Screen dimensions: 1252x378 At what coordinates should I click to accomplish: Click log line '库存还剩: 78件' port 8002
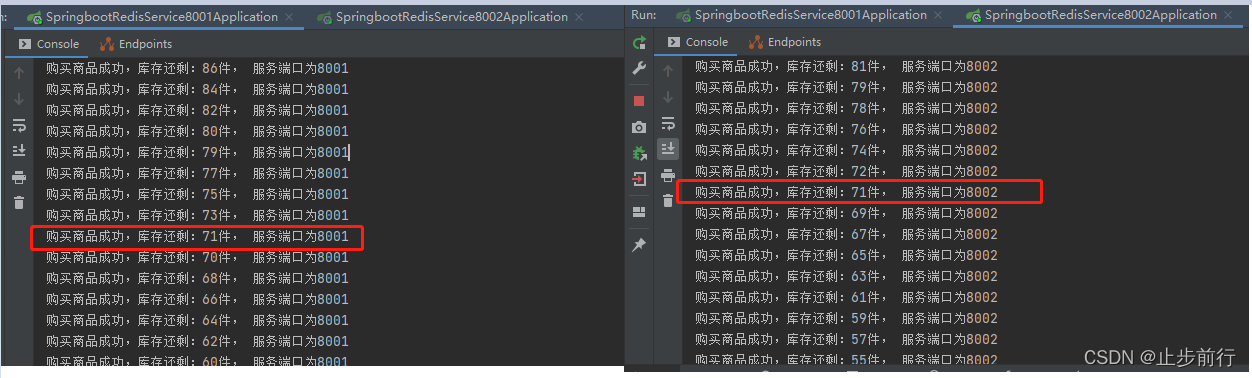point(846,108)
